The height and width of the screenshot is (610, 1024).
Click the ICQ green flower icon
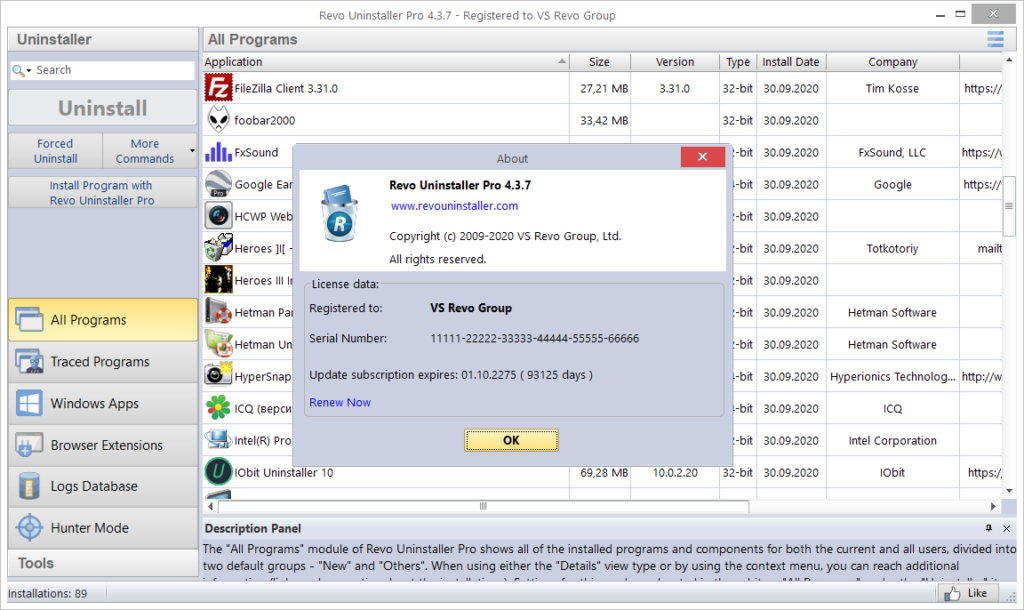coord(218,408)
